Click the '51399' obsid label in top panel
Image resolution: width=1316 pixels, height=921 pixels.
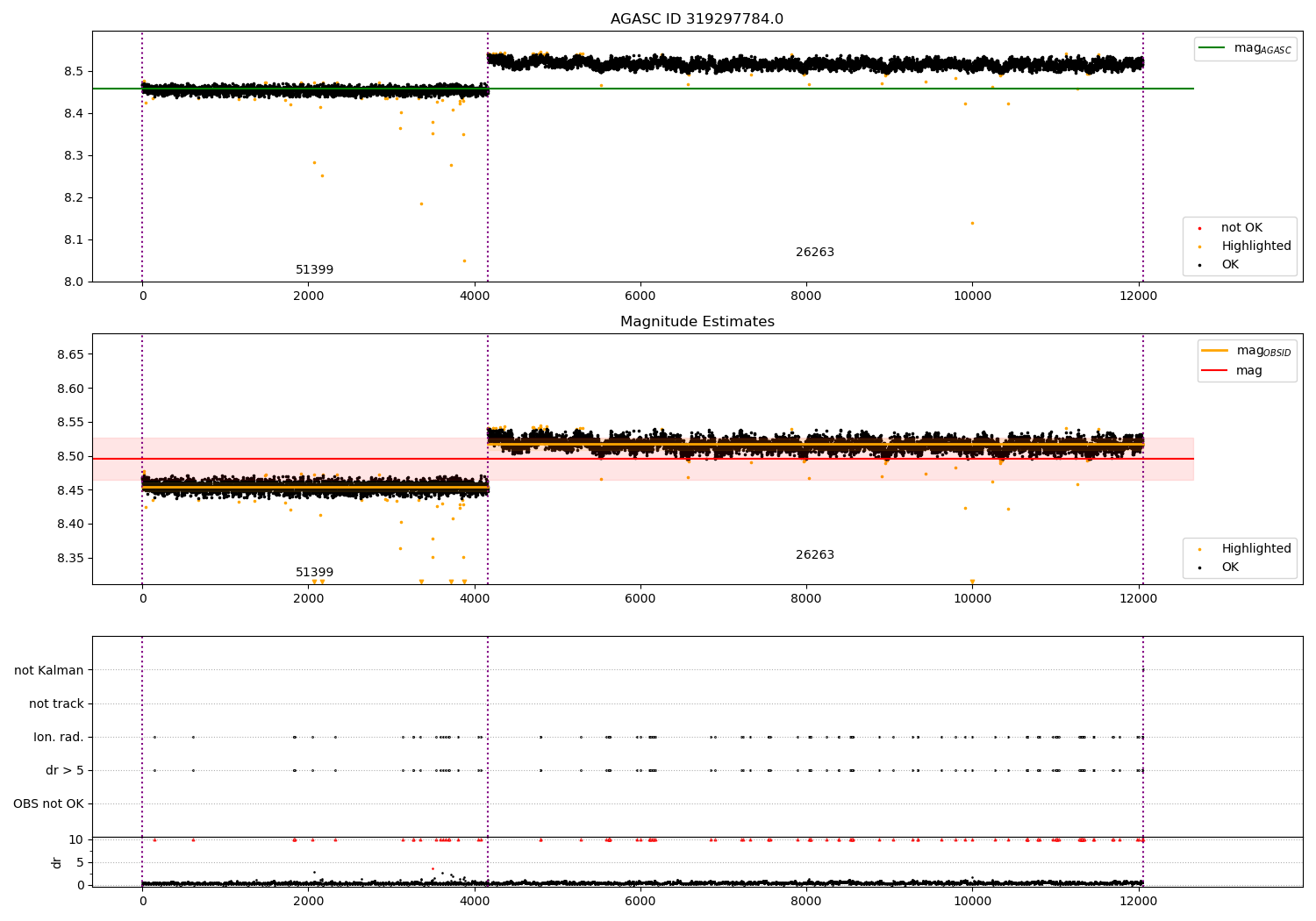(314, 270)
